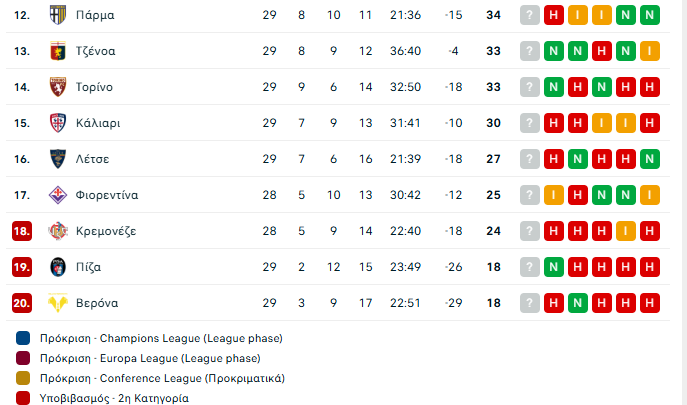Click the Τζένοα team name
Screen dimensions: 687x405
click(96, 51)
